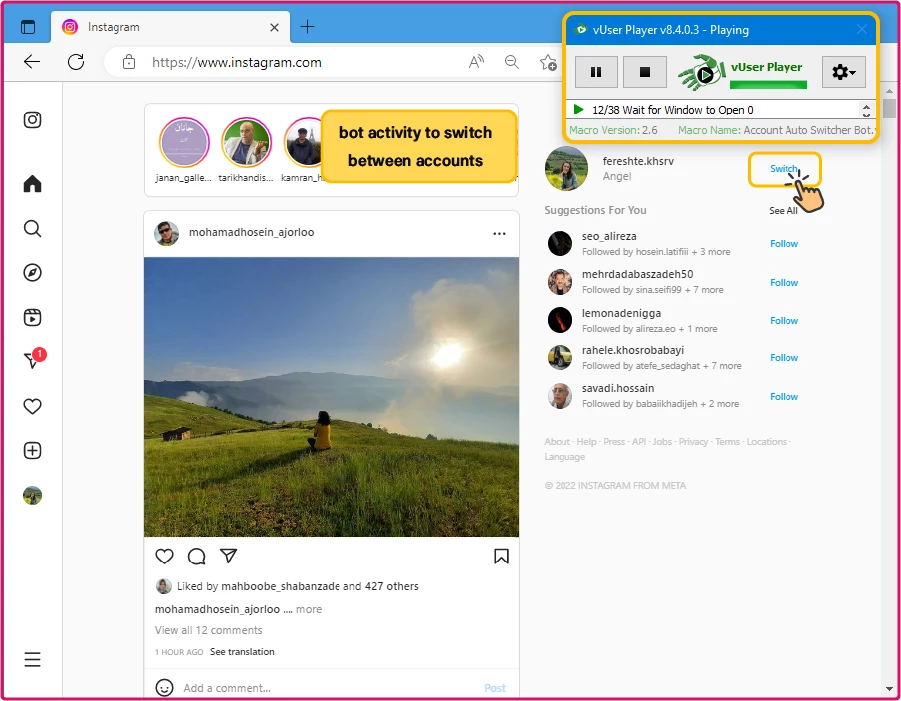Click View all 12 comments
Screen dimensions: 901x701
point(209,630)
